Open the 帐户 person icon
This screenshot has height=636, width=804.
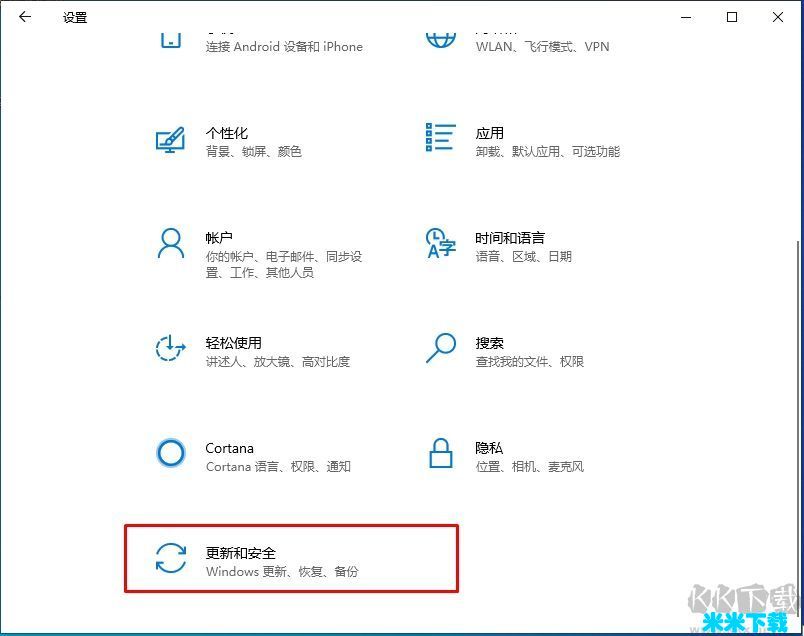click(171, 244)
